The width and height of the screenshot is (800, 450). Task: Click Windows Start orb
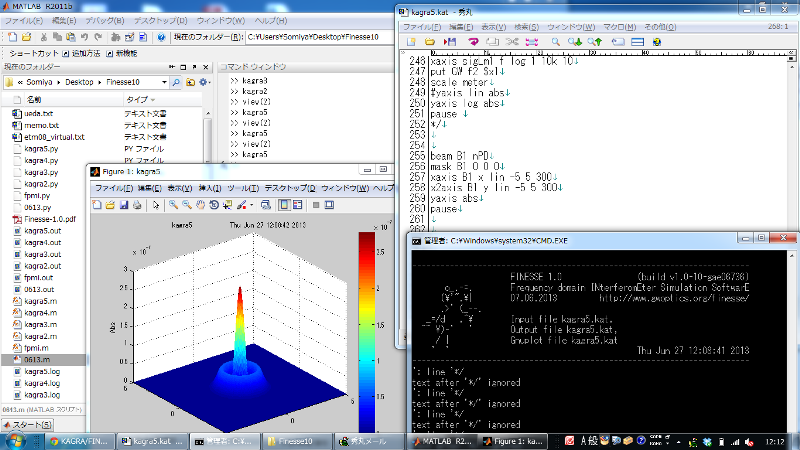14,441
